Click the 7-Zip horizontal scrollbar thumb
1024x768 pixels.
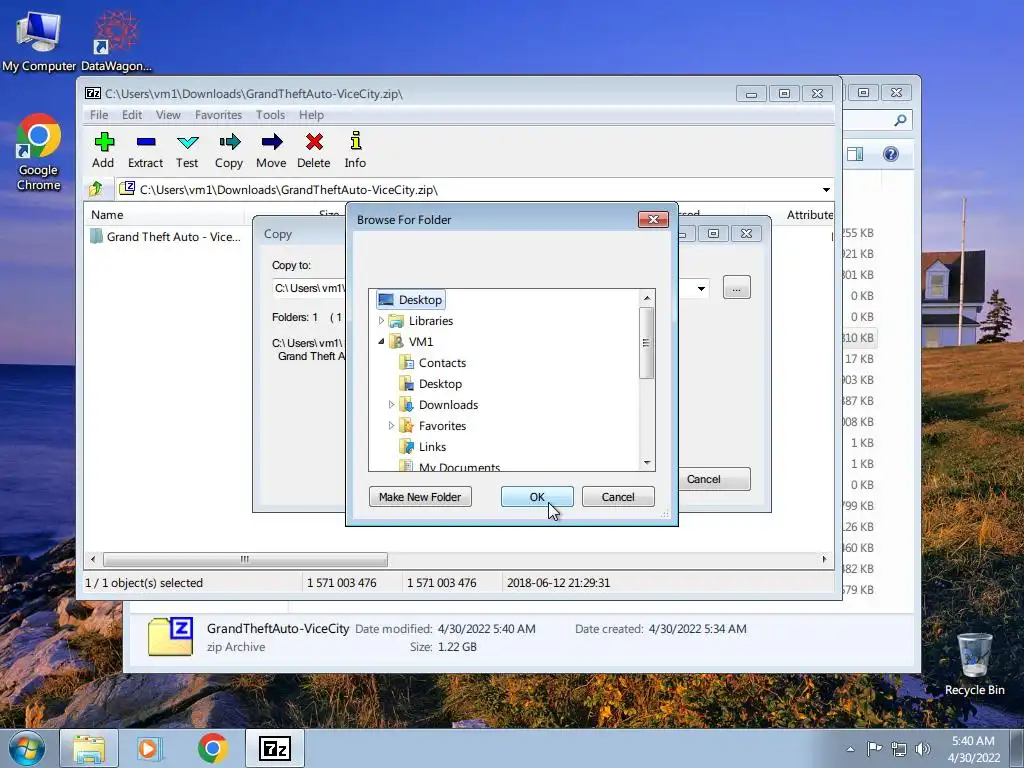point(245,559)
